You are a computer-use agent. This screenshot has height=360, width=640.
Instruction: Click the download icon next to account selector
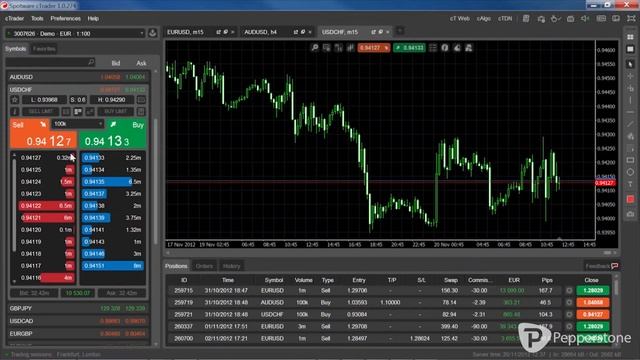tap(153, 33)
